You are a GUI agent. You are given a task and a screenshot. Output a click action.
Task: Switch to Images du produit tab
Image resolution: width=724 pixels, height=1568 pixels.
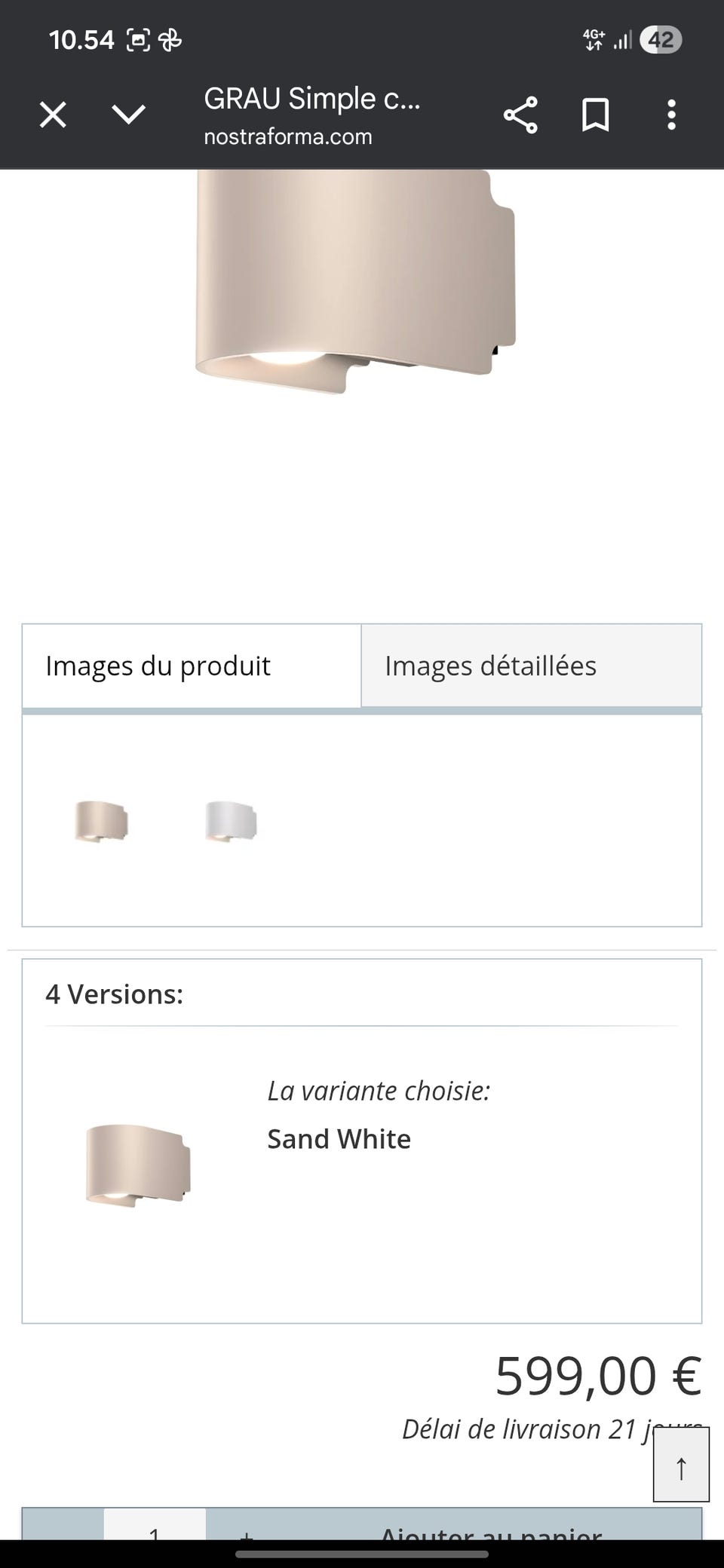192,666
